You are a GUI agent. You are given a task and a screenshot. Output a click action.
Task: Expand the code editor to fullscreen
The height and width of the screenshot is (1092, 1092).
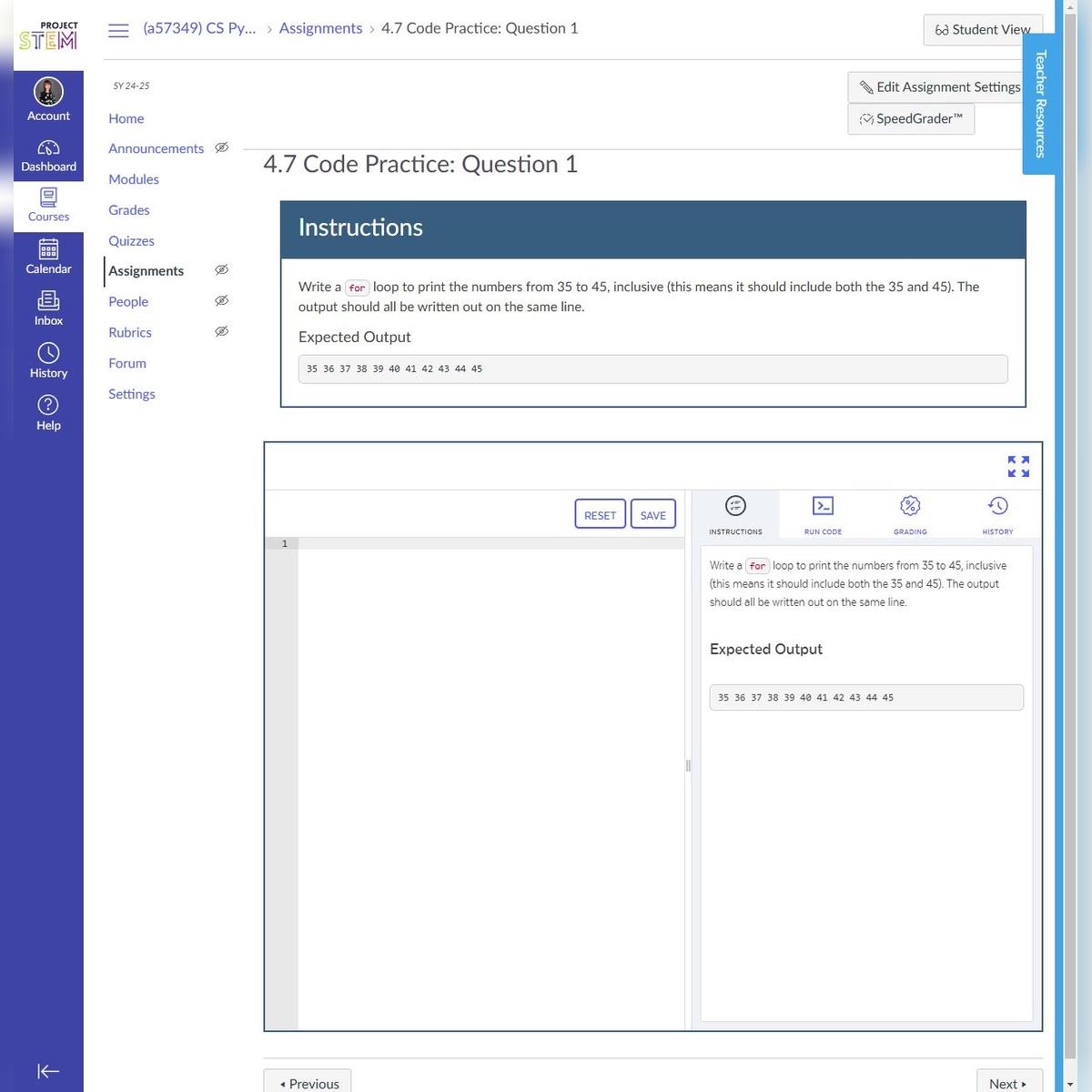click(x=1017, y=466)
